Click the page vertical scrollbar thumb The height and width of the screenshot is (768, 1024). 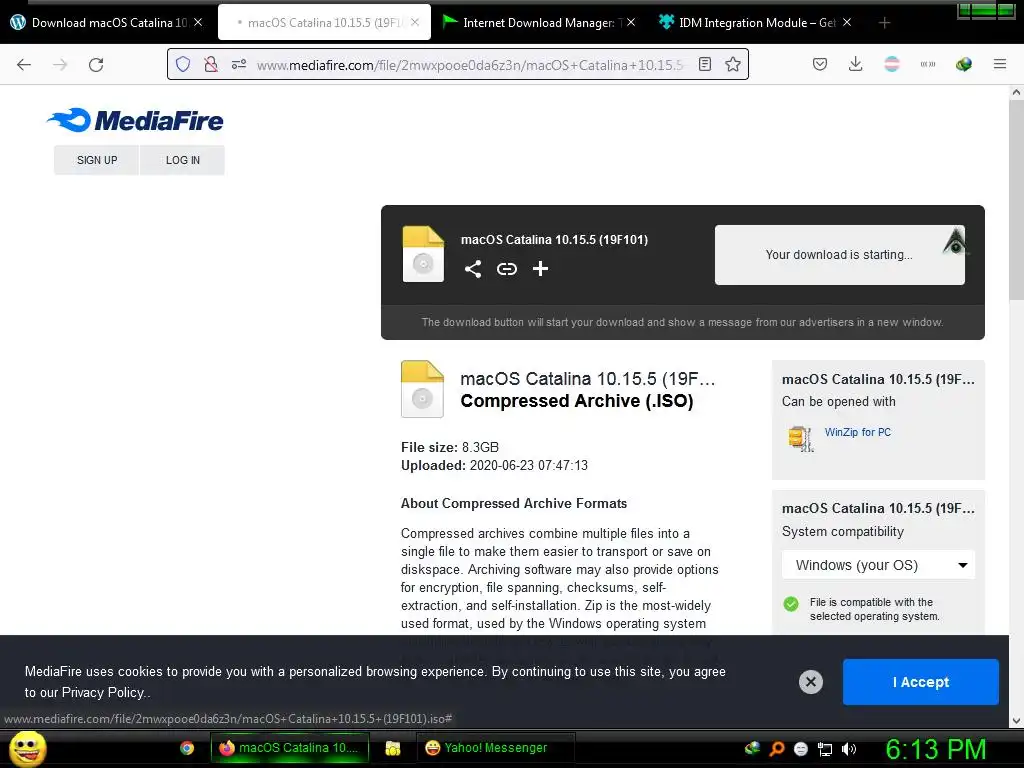coord(1016,202)
